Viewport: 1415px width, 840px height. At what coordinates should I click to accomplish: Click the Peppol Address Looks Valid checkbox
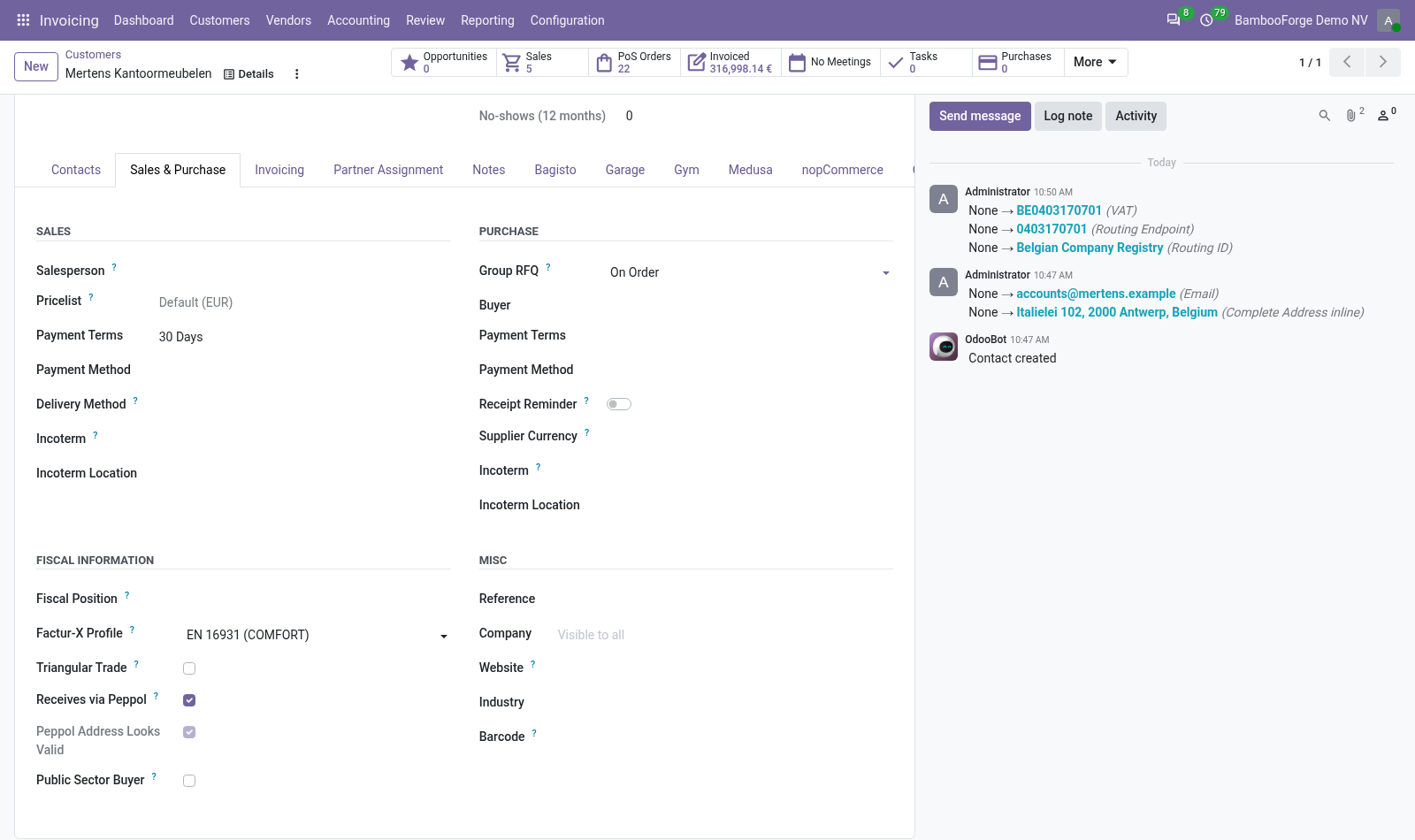(x=189, y=732)
